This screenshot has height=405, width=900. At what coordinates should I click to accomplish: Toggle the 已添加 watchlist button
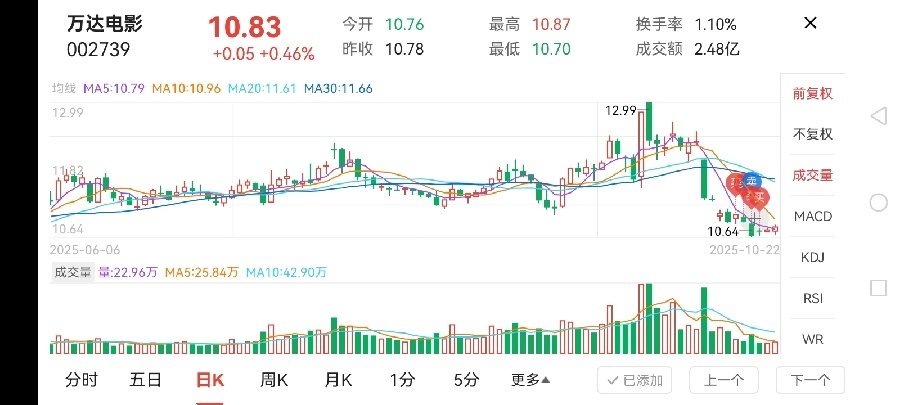(634, 380)
